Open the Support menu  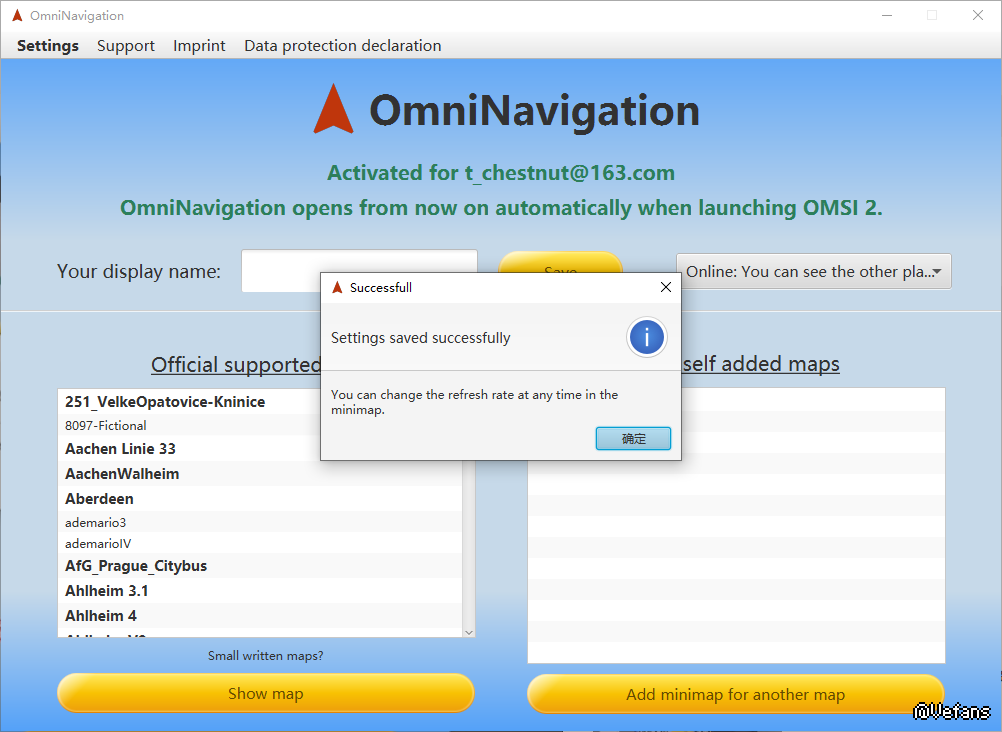(x=126, y=45)
